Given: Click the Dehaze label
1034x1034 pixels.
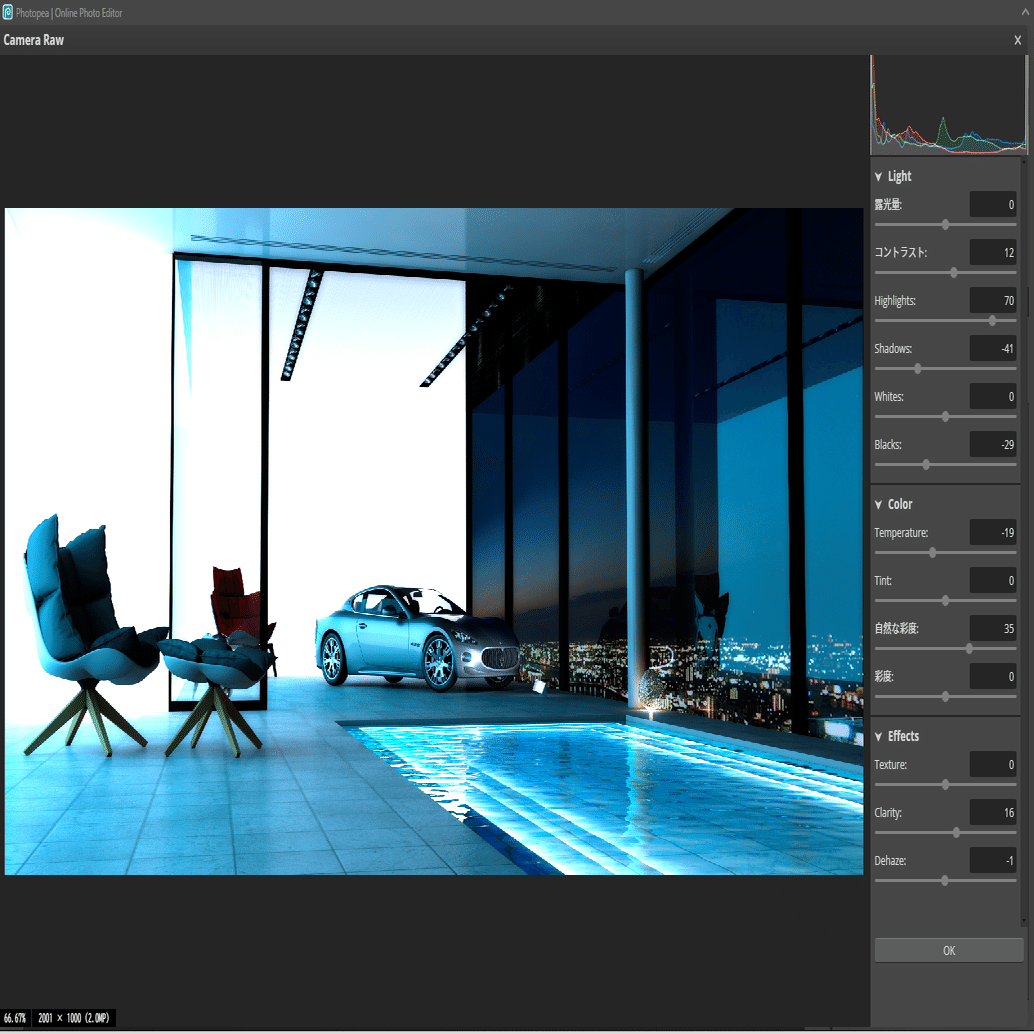Looking at the screenshot, I should pyautogui.click(x=890, y=861).
